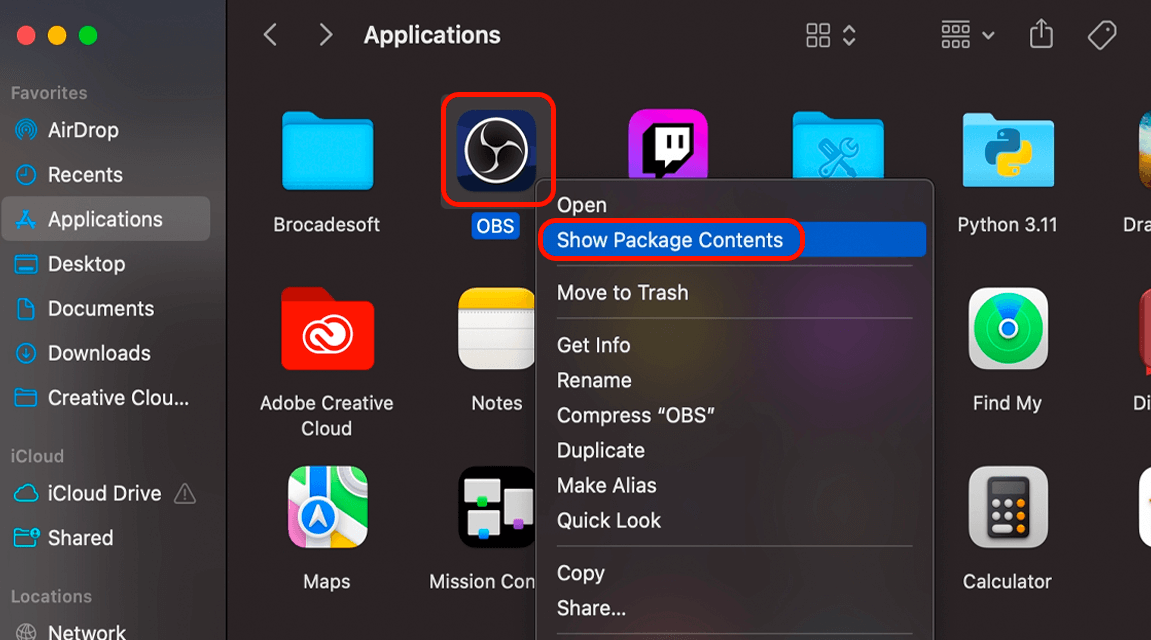Select Show Package Contents menu entry
Viewport: 1151px width, 640px height.
pyautogui.click(x=670, y=240)
